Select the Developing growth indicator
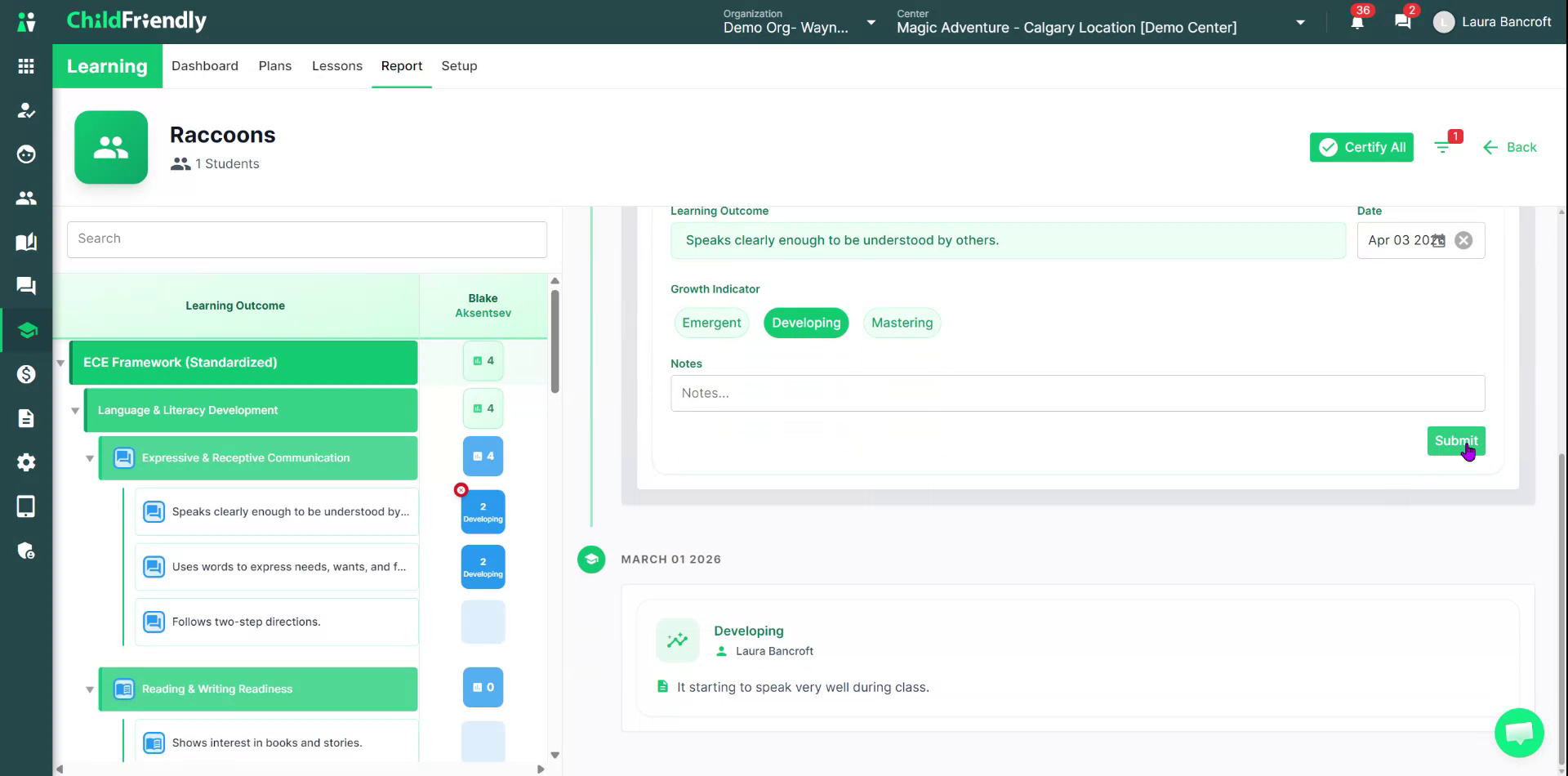The image size is (1568, 776). click(806, 323)
